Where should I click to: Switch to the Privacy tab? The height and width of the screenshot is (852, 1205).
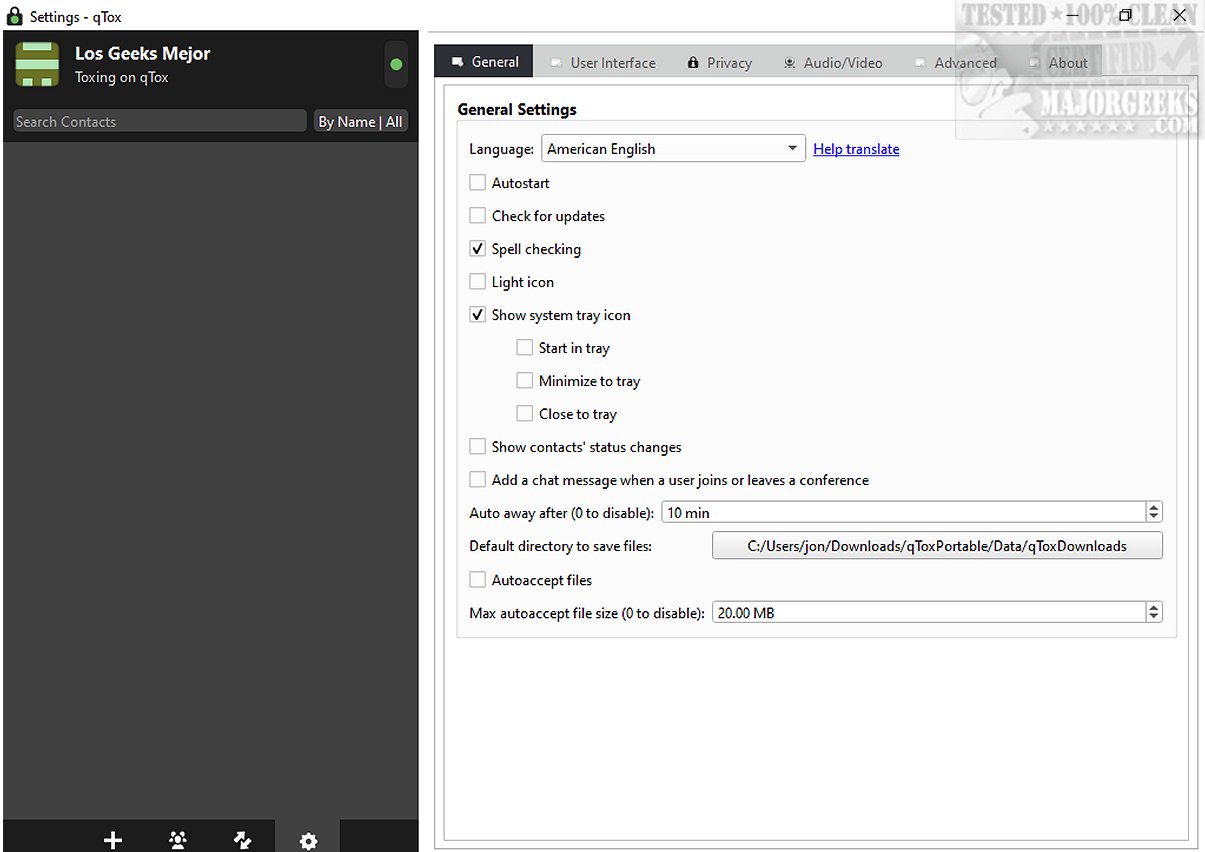tap(719, 63)
